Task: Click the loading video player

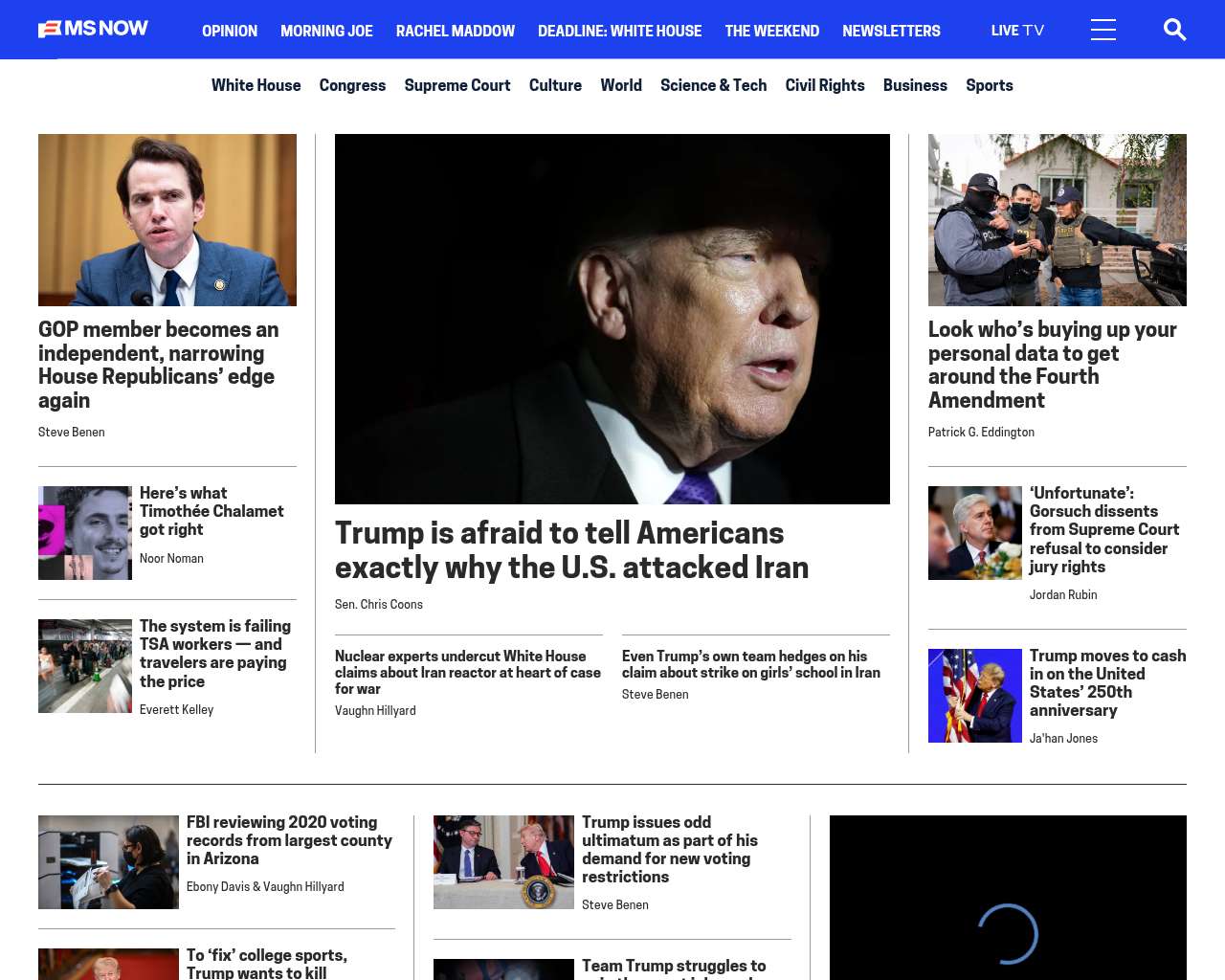Action: (x=1007, y=900)
